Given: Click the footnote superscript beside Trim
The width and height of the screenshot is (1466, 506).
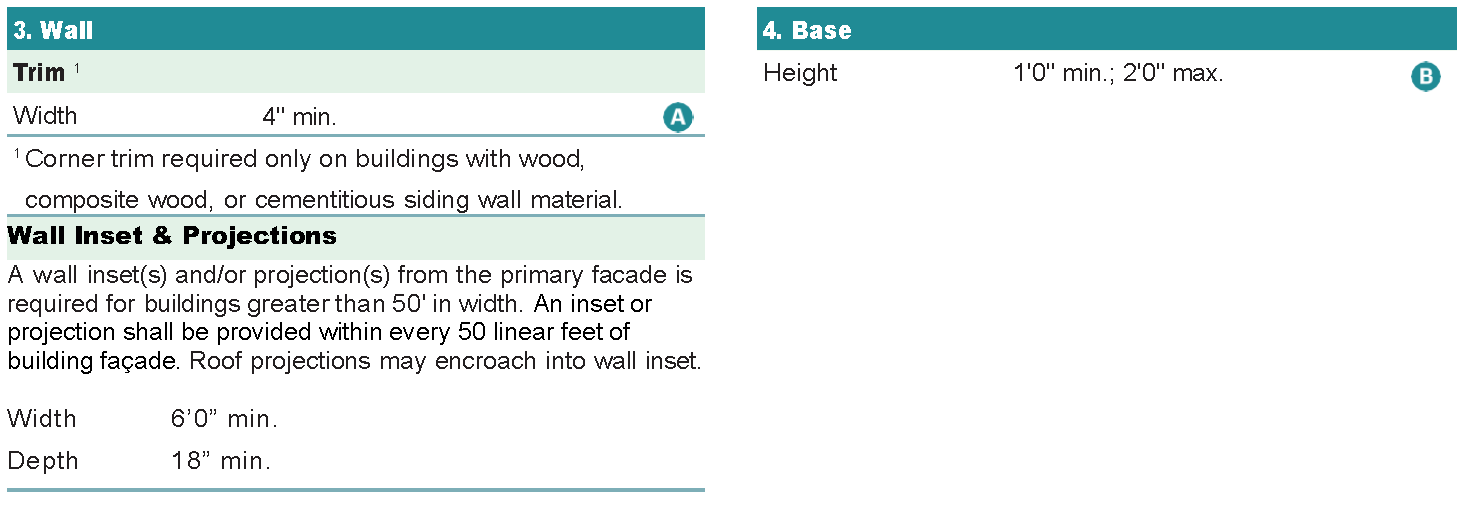Looking at the screenshot, I should (77, 68).
